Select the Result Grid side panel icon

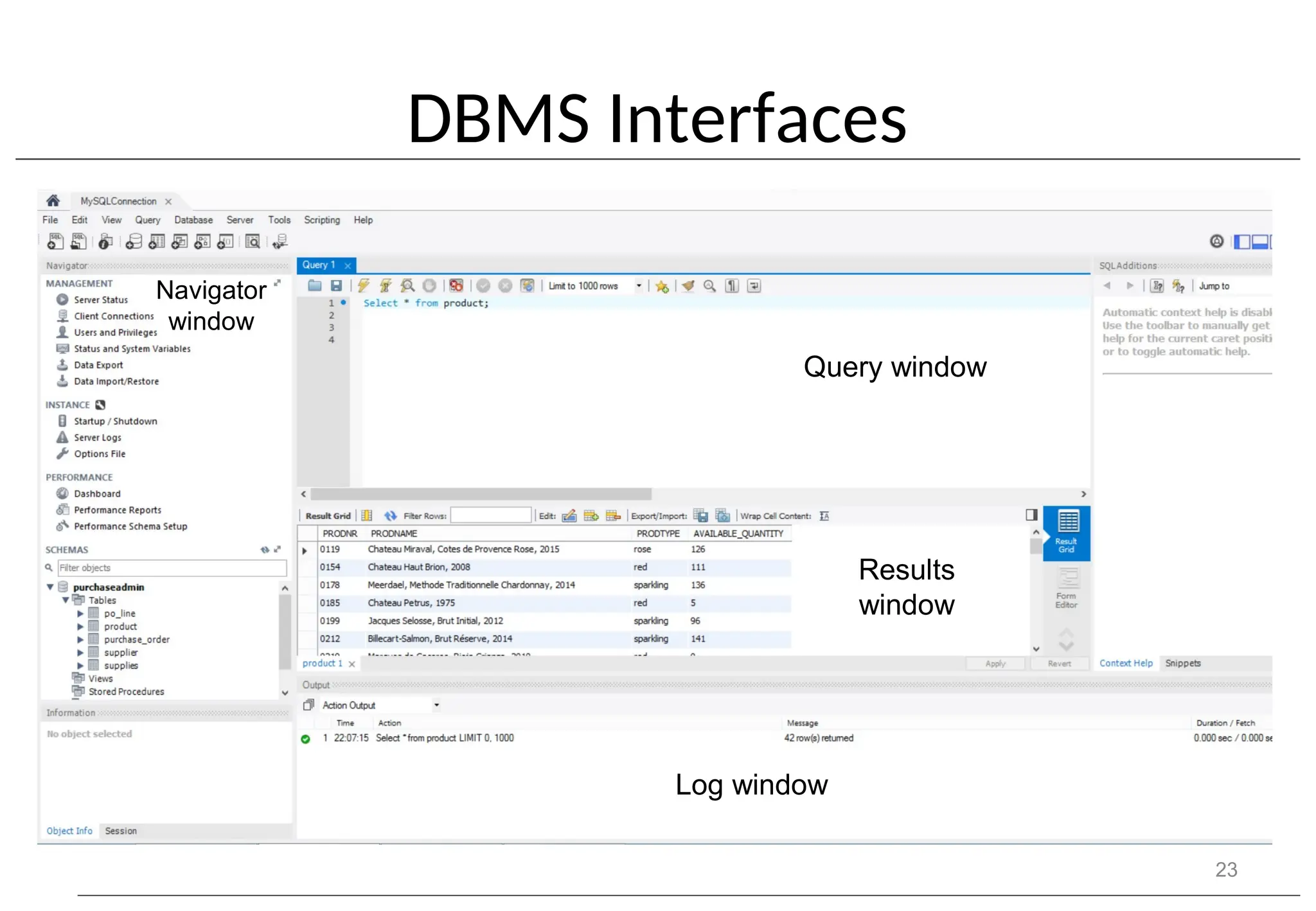click(x=1067, y=531)
